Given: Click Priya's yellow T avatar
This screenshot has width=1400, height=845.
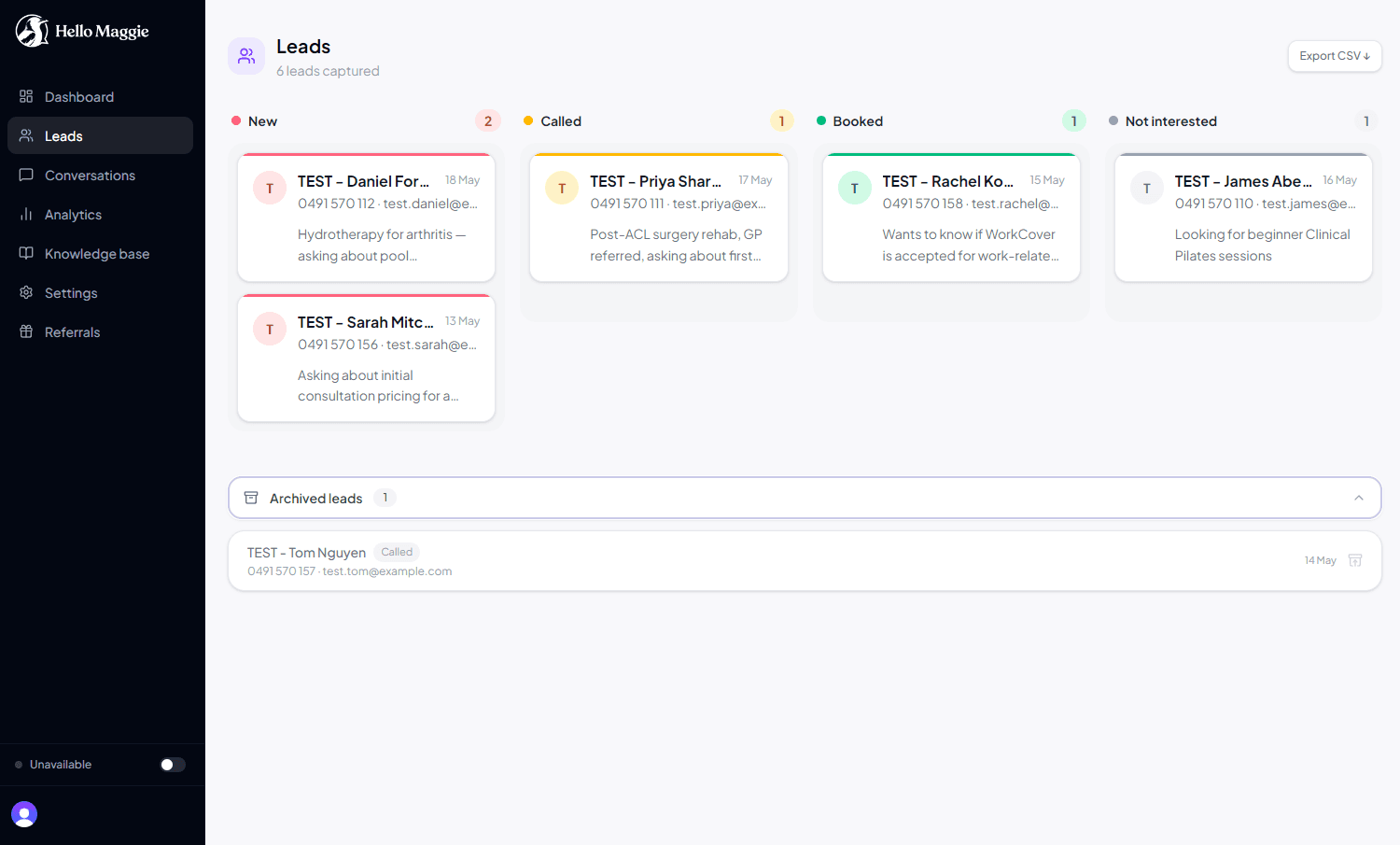Looking at the screenshot, I should click(562, 188).
